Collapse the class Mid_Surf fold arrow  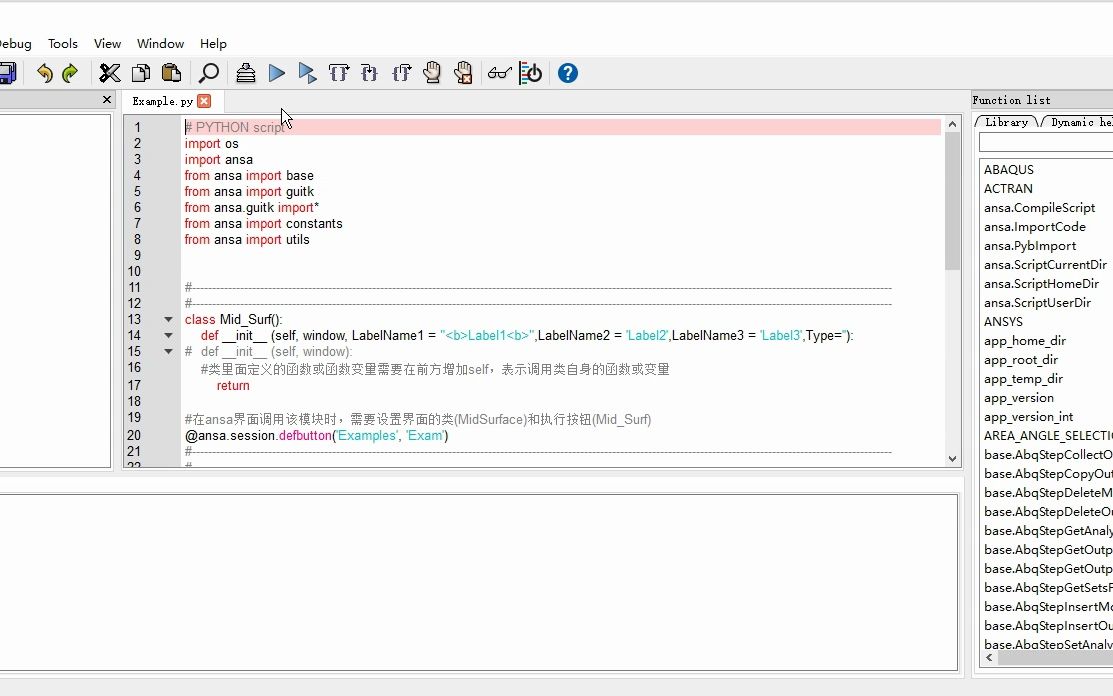[x=168, y=319]
